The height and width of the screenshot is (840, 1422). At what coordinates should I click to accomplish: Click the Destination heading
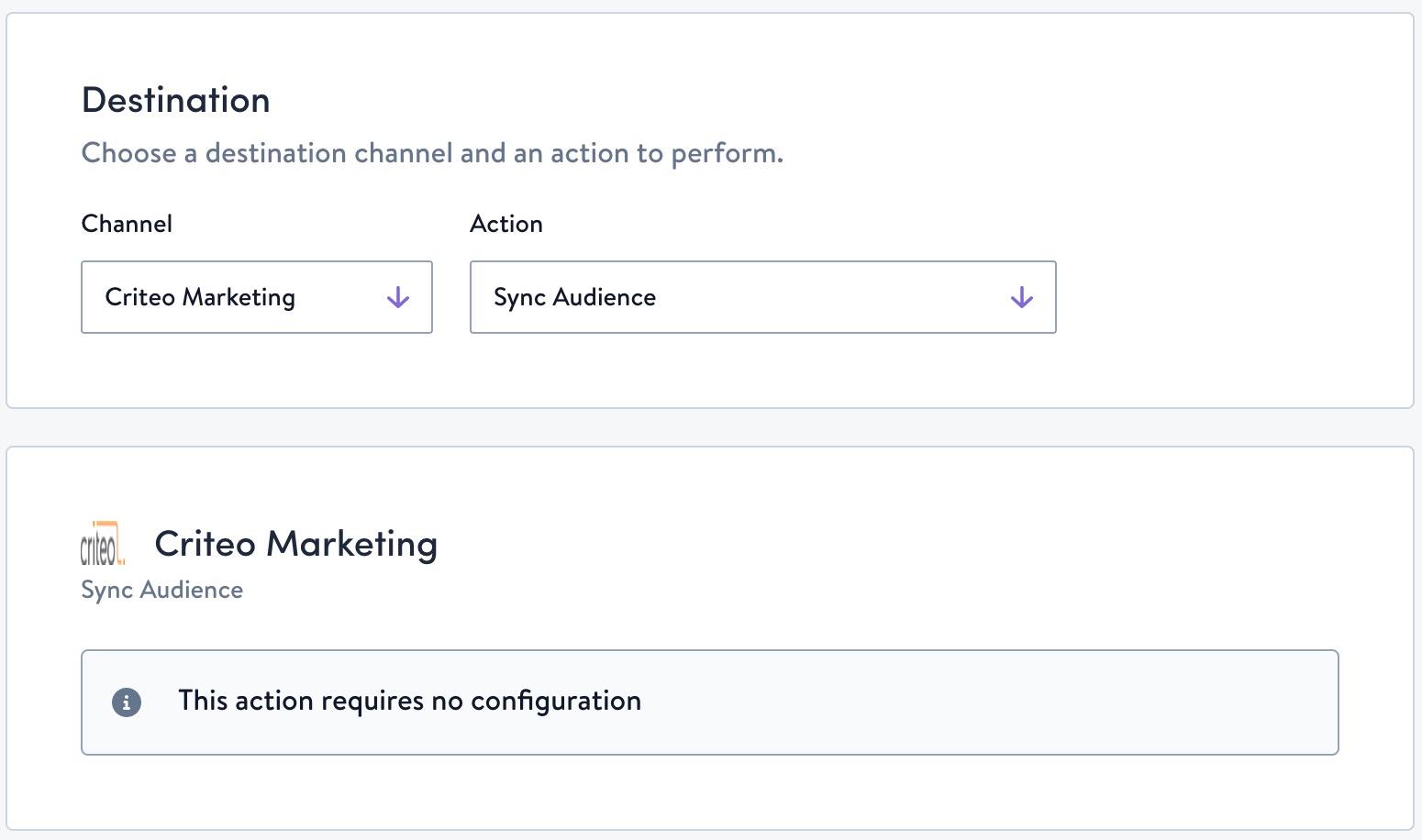176,100
